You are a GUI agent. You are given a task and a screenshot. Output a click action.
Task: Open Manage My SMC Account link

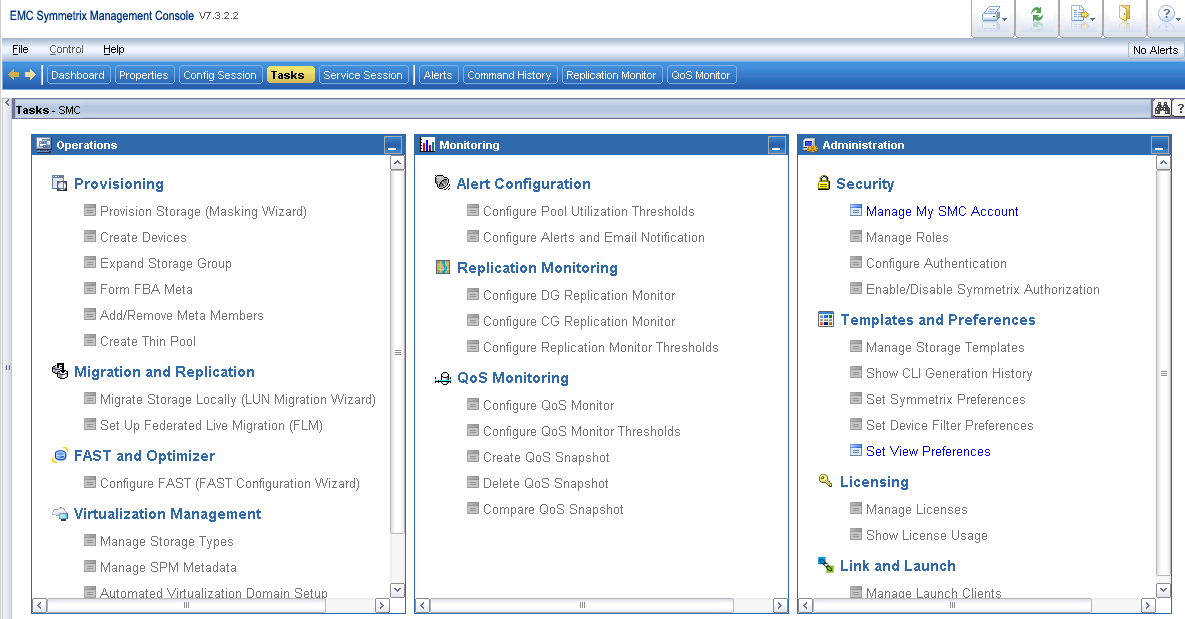click(x=942, y=211)
